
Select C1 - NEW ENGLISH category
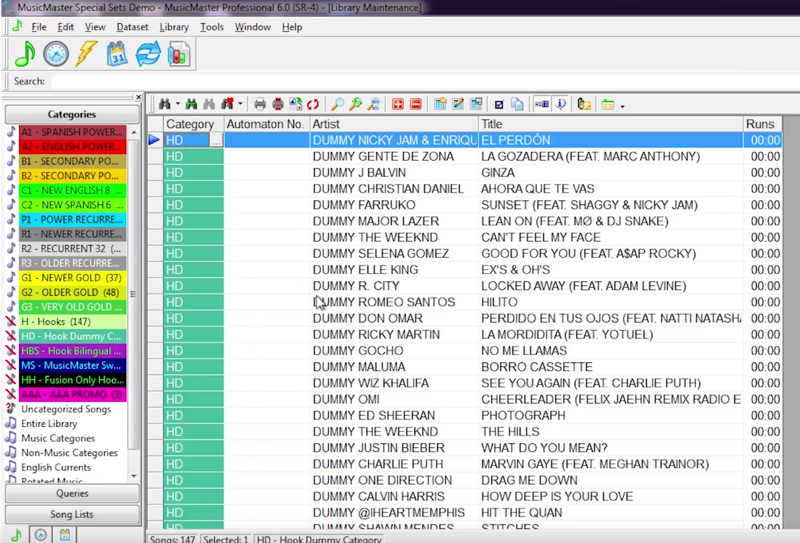(x=72, y=190)
